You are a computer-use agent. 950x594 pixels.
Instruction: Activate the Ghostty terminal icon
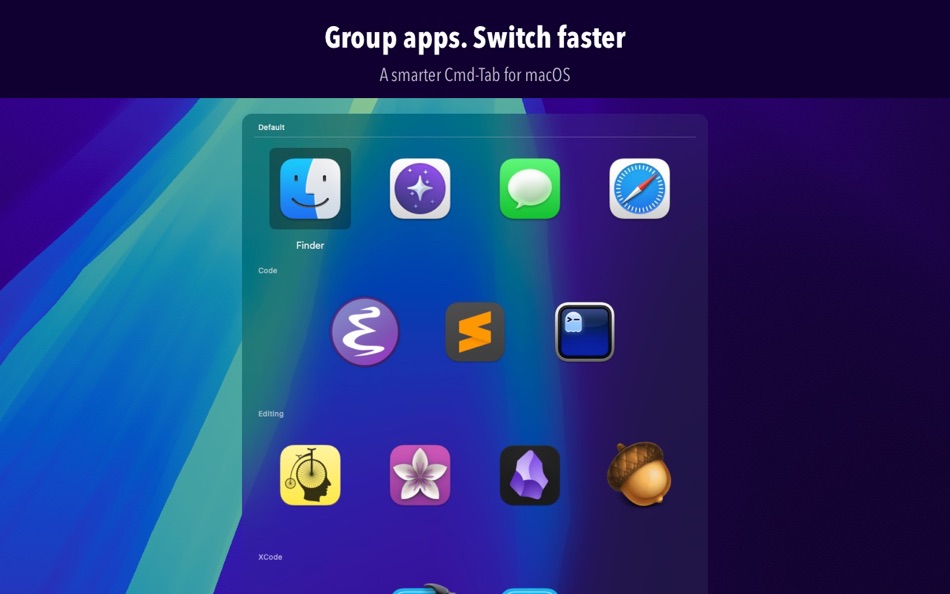(584, 332)
